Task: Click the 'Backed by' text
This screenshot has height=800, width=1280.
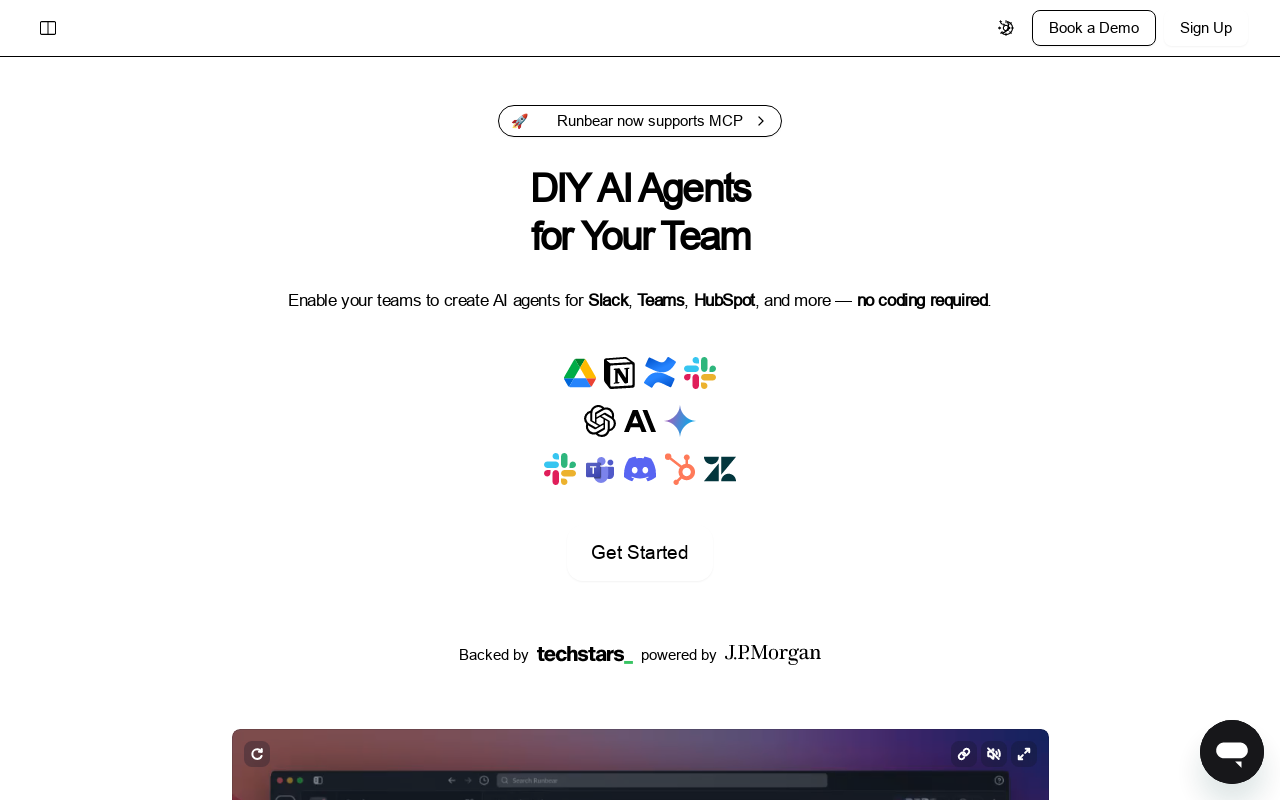Action: click(x=493, y=655)
